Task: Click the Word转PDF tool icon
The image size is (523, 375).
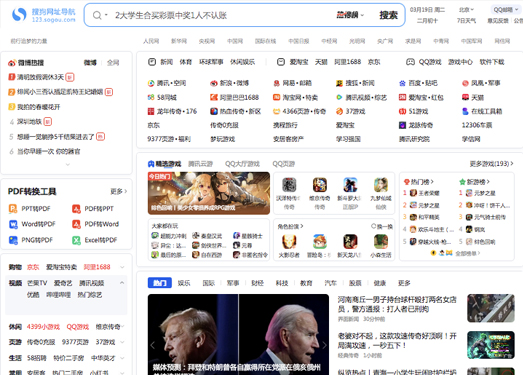Action: point(13,224)
